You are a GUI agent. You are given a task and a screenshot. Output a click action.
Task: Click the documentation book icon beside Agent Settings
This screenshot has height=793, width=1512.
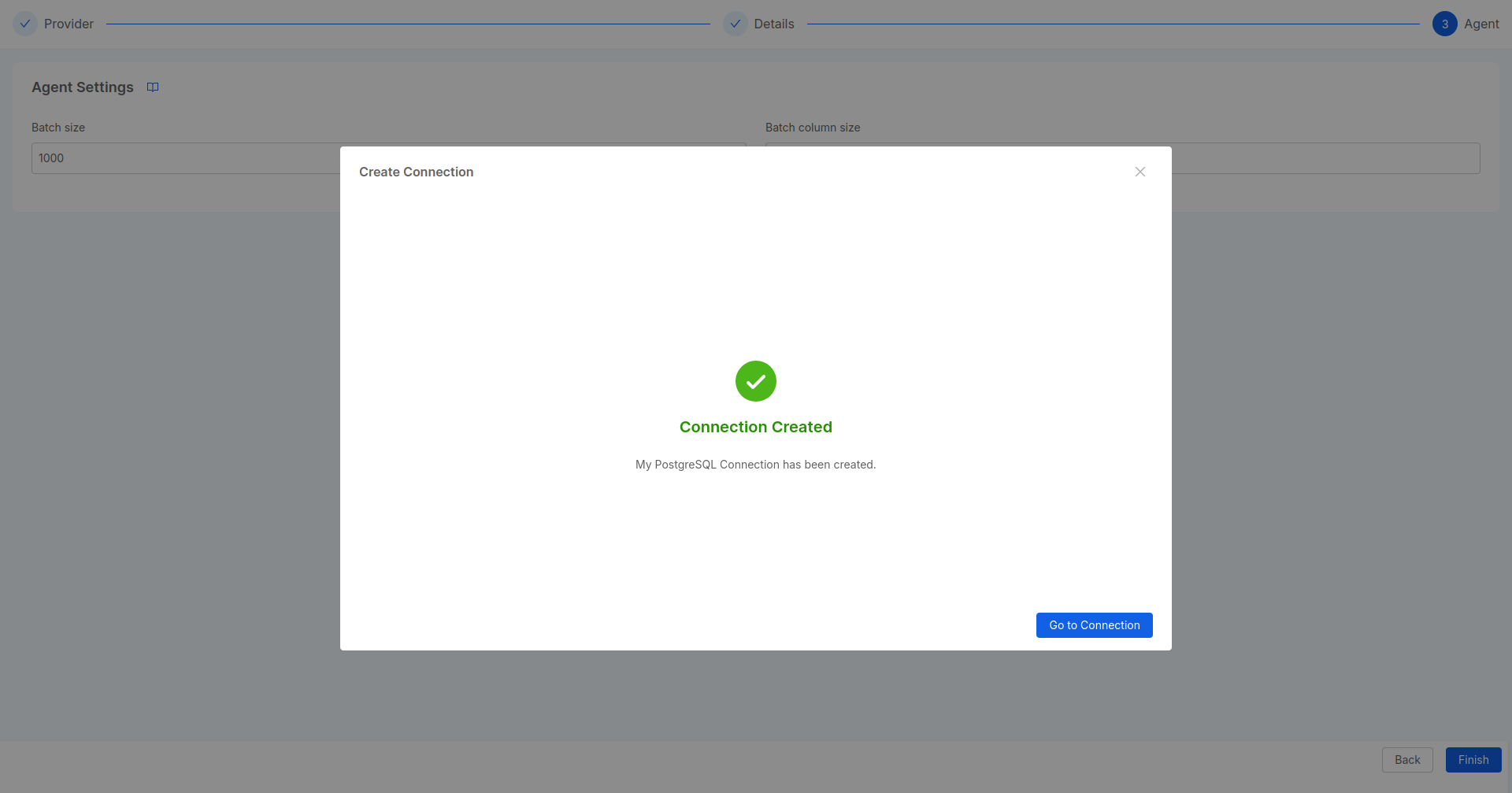pos(153,87)
